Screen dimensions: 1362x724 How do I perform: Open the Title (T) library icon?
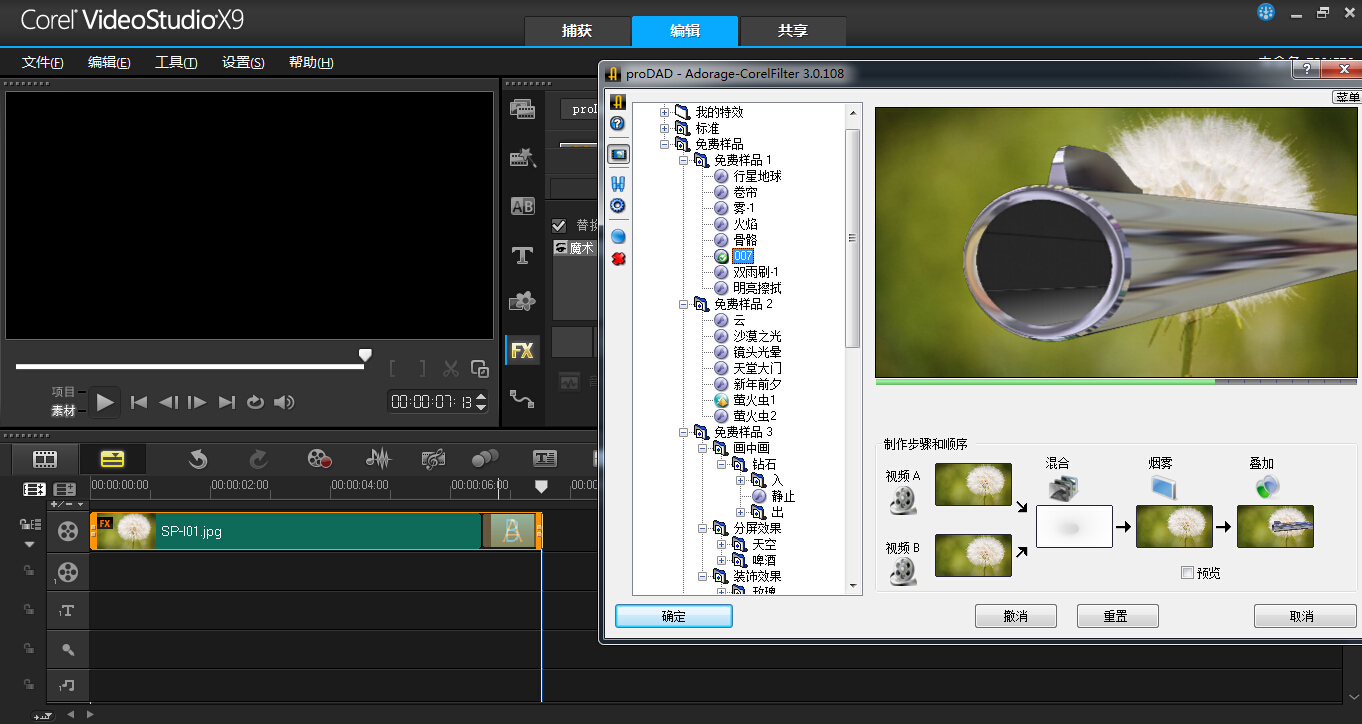click(x=522, y=255)
